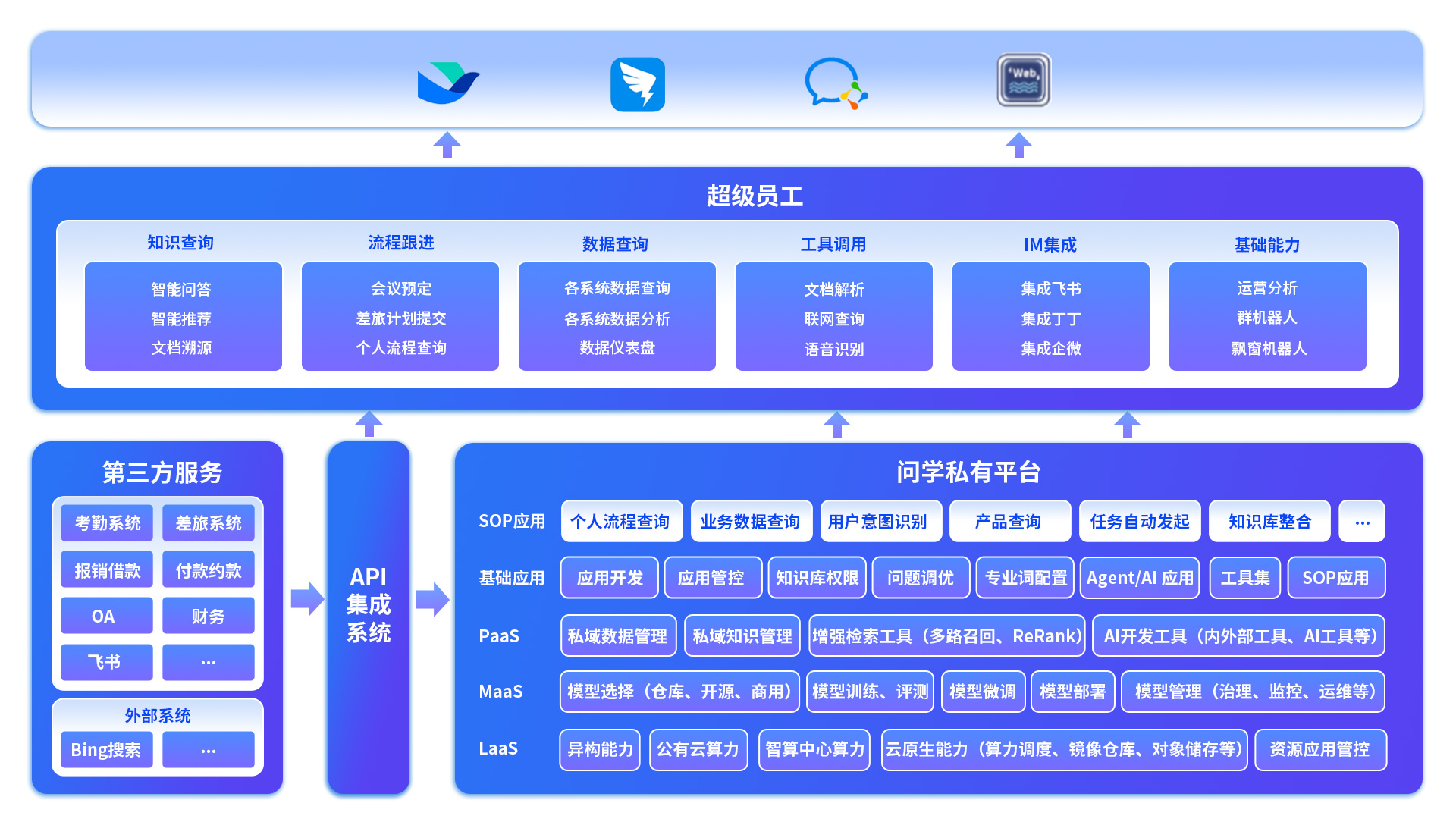Screen dimensions: 1456x819
Task: Click 私域知识管理 in the PaaS row
Action: tap(742, 635)
